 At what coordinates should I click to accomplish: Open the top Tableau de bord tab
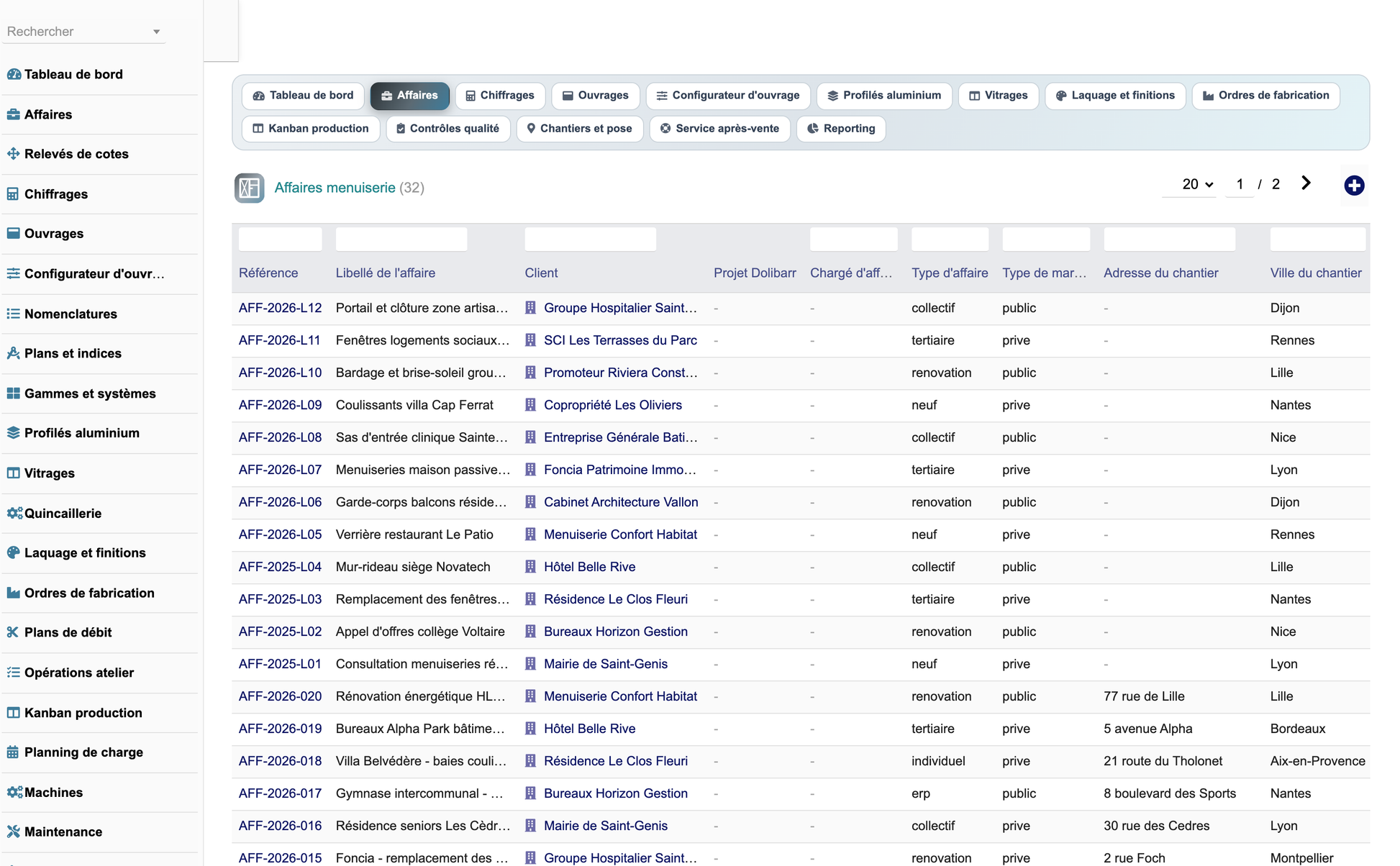tap(303, 96)
